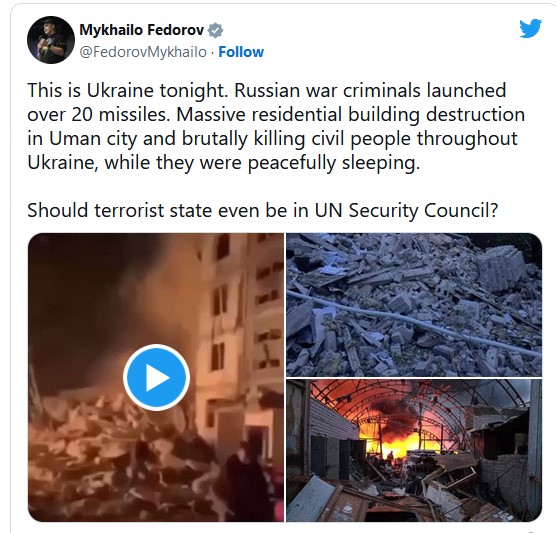
Task: Click the UN Security Council question line
Action: 263,210
